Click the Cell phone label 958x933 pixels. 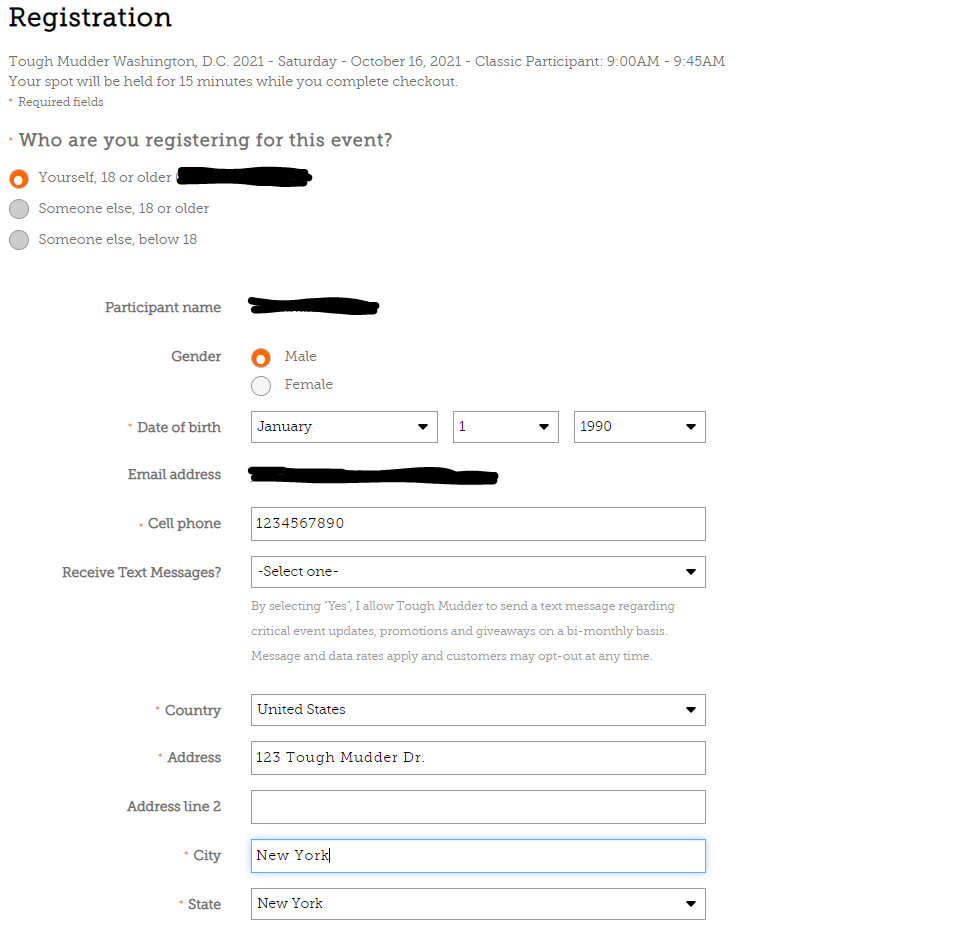click(185, 524)
